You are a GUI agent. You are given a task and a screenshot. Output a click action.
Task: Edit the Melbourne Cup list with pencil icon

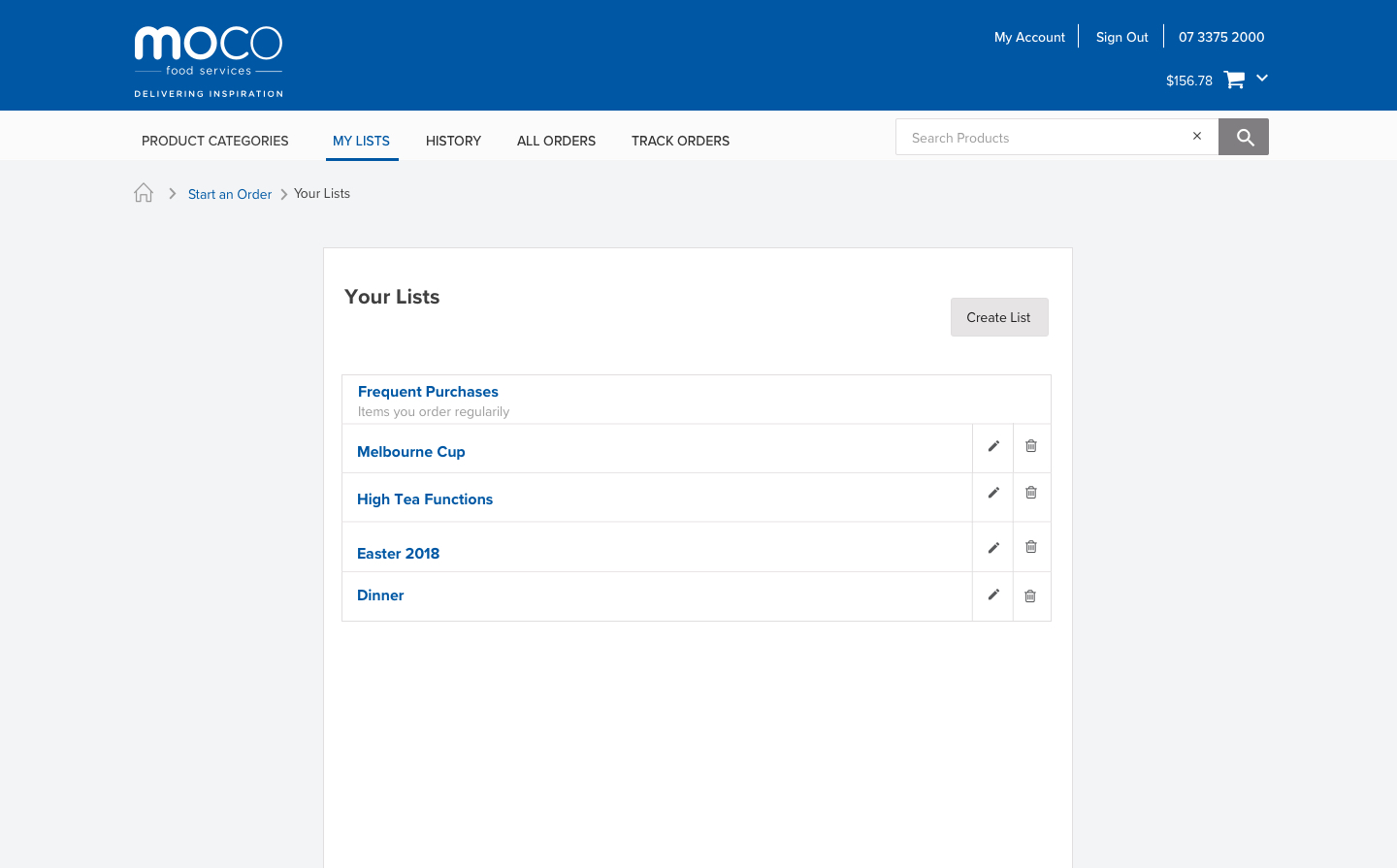992,446
